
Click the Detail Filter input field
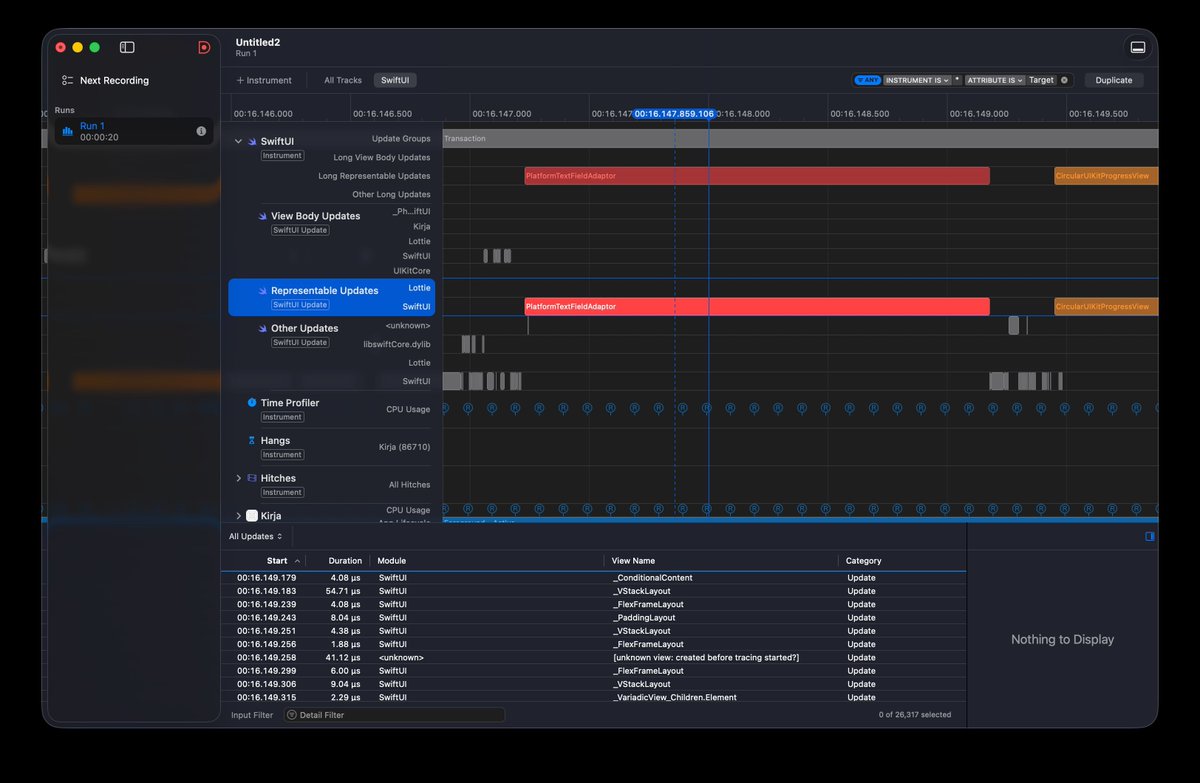(x=395, y=715)
